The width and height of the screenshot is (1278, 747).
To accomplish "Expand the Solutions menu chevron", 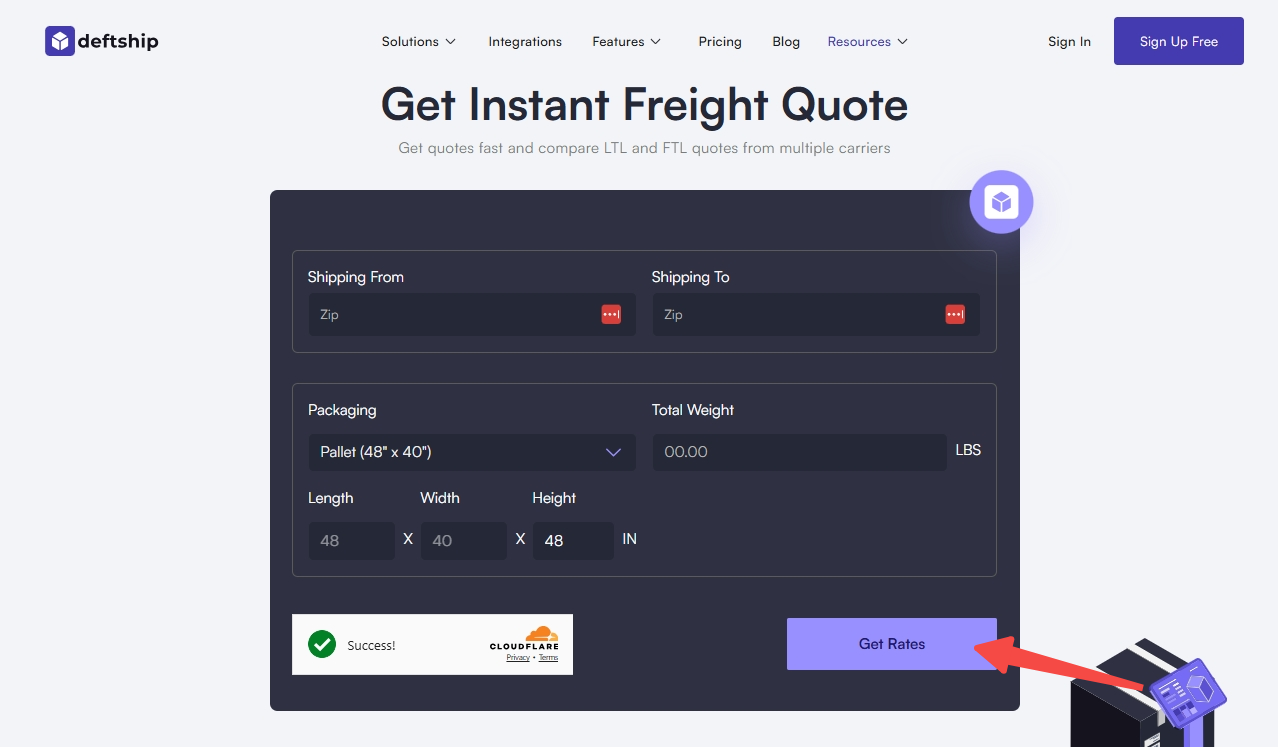I will [x=451, y=42].
